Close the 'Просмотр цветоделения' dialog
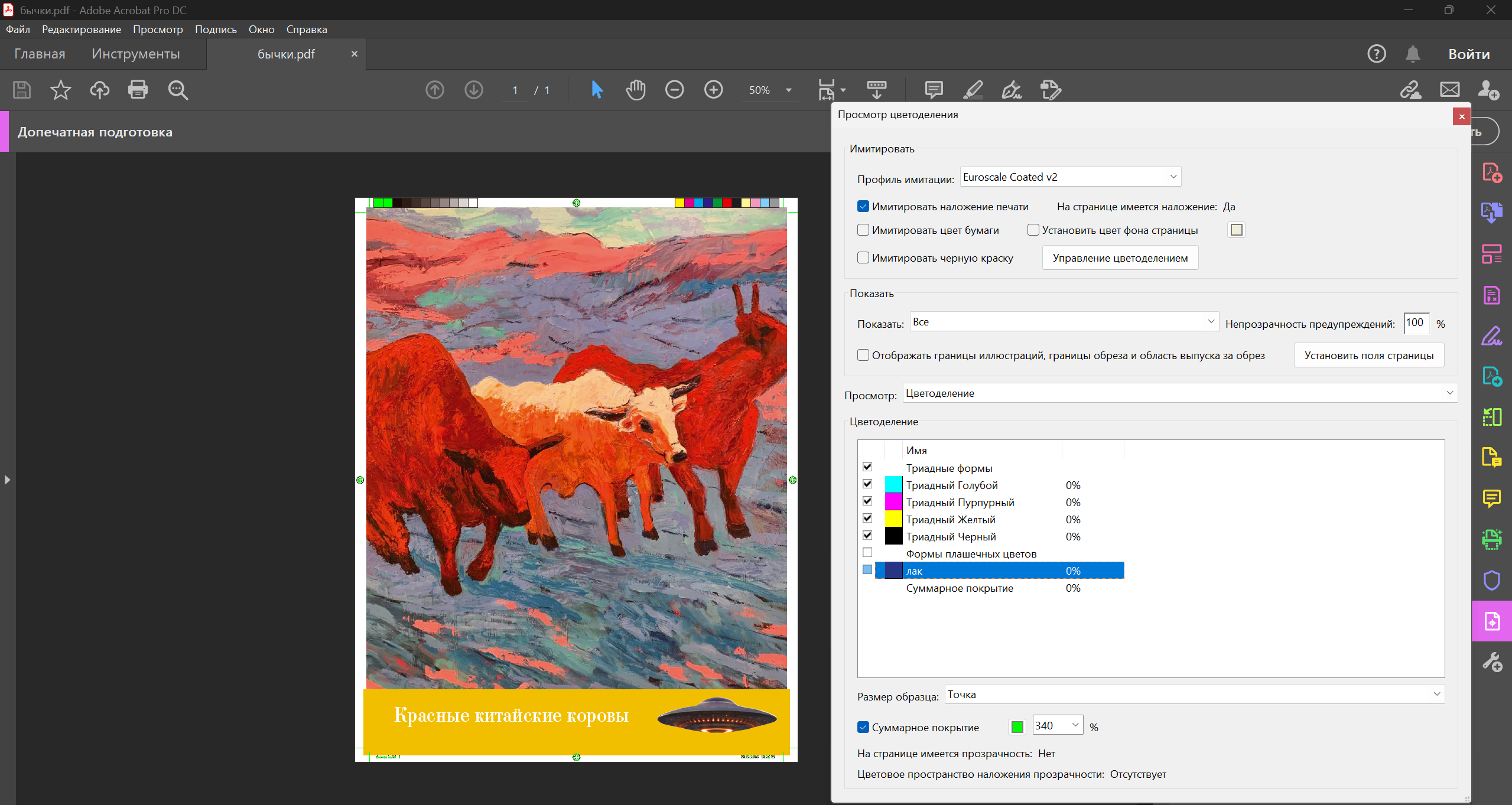The image size is (1512, 805). pos(1461,116)
